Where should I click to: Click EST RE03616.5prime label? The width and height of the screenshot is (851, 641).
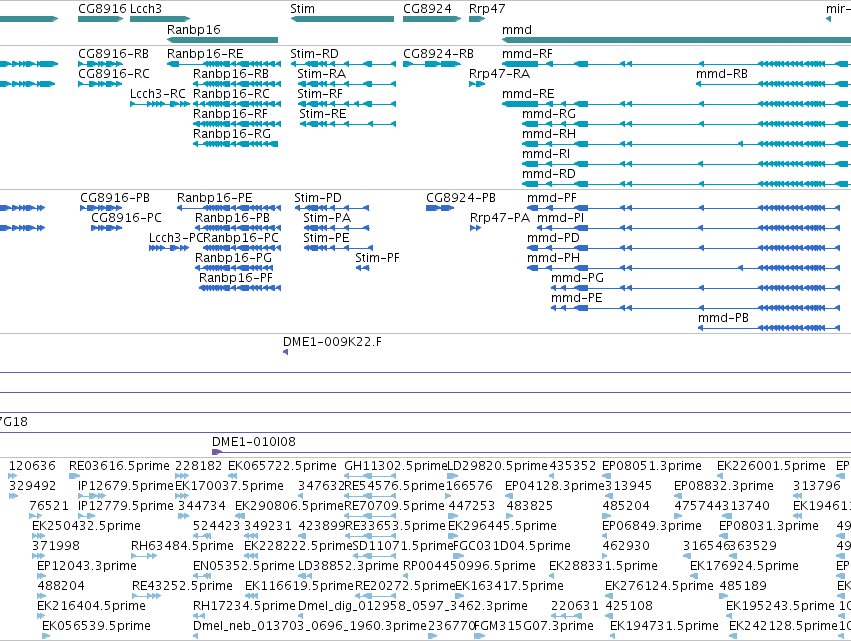[119, 466]
